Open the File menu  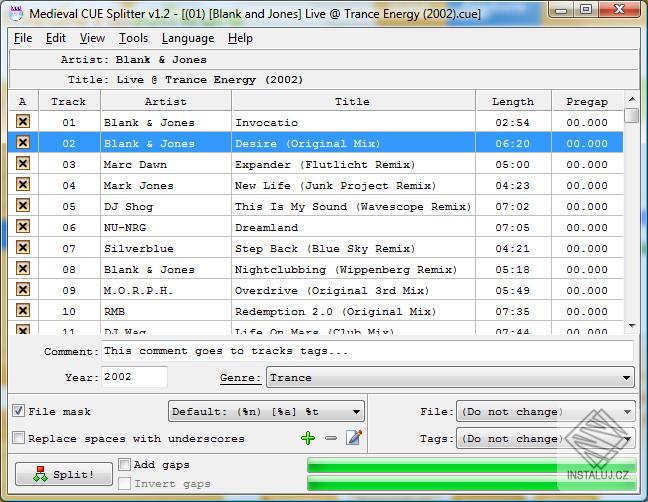pos(23,38)
